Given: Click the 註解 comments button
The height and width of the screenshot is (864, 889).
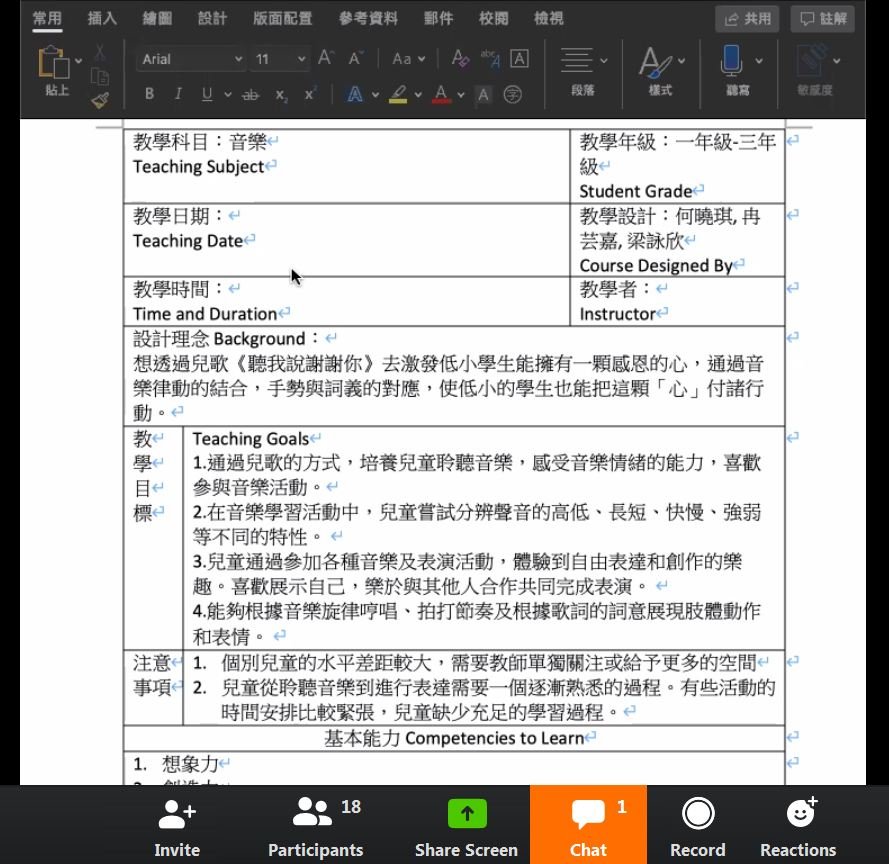Looking at the screenshot, I should tap(823, 18).
